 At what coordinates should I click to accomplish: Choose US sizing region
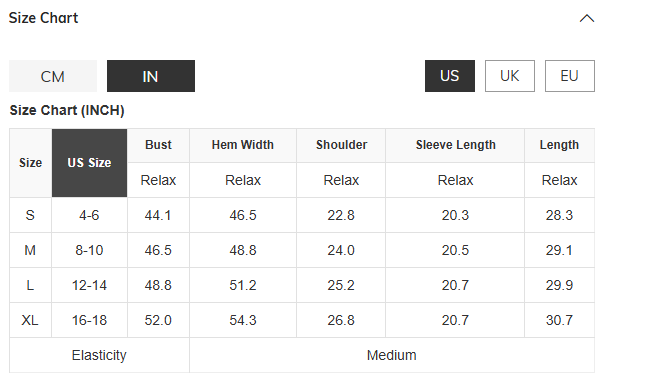(450, 76)
